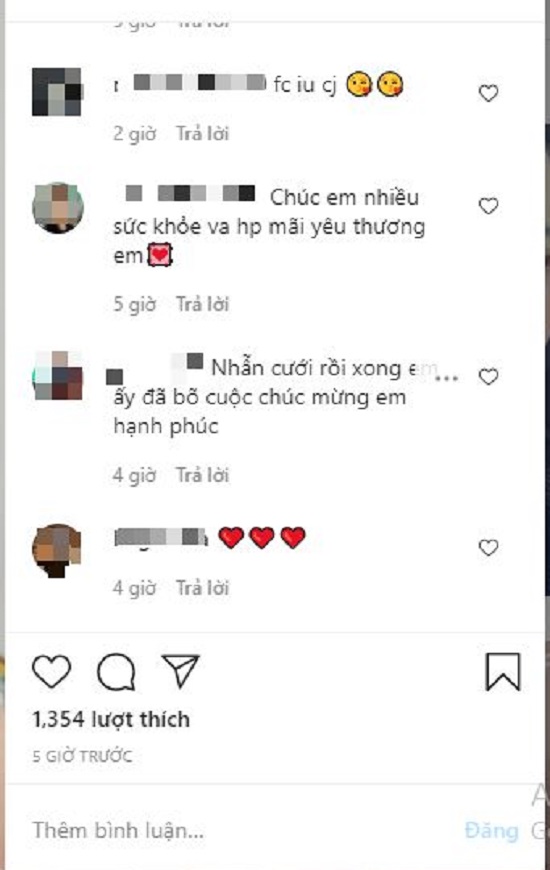550x870 pixels.
Task: Open avatar of three hearts commenter
Action: click(57, 550)
